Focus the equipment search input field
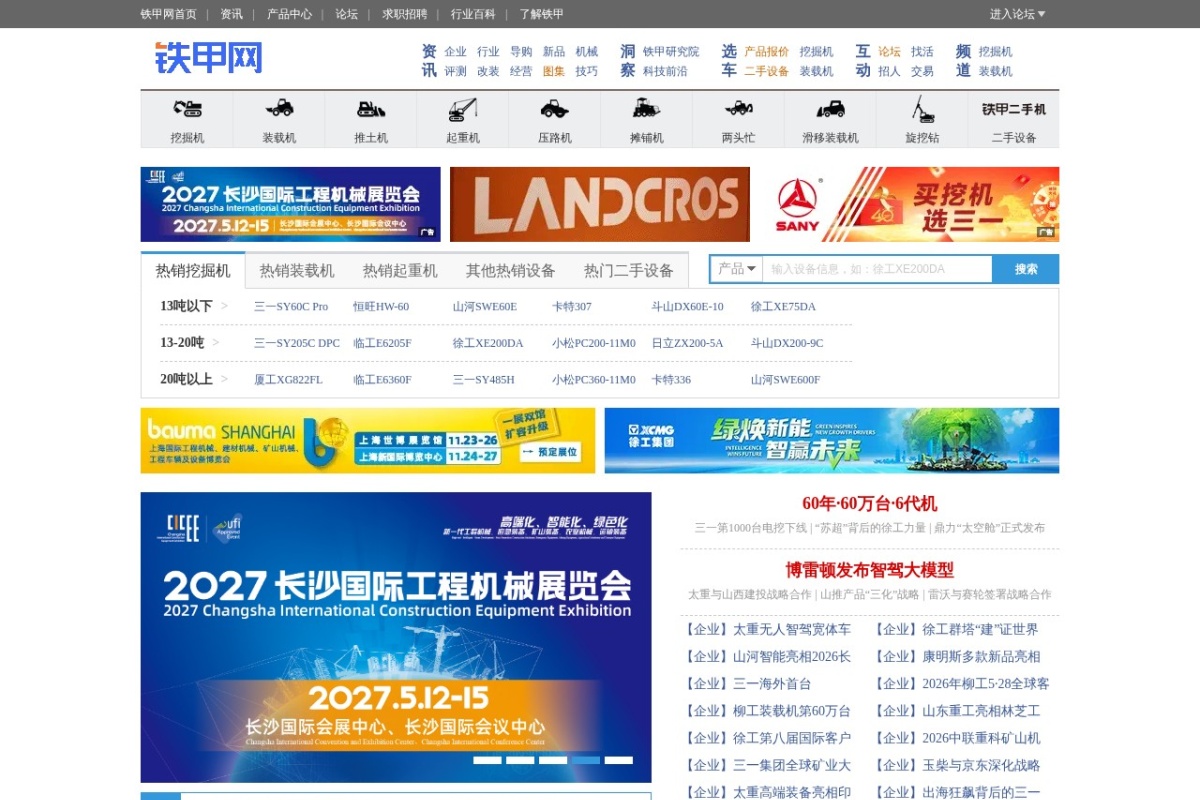This screenshot has width=1200, height=800. click(877, 269)
